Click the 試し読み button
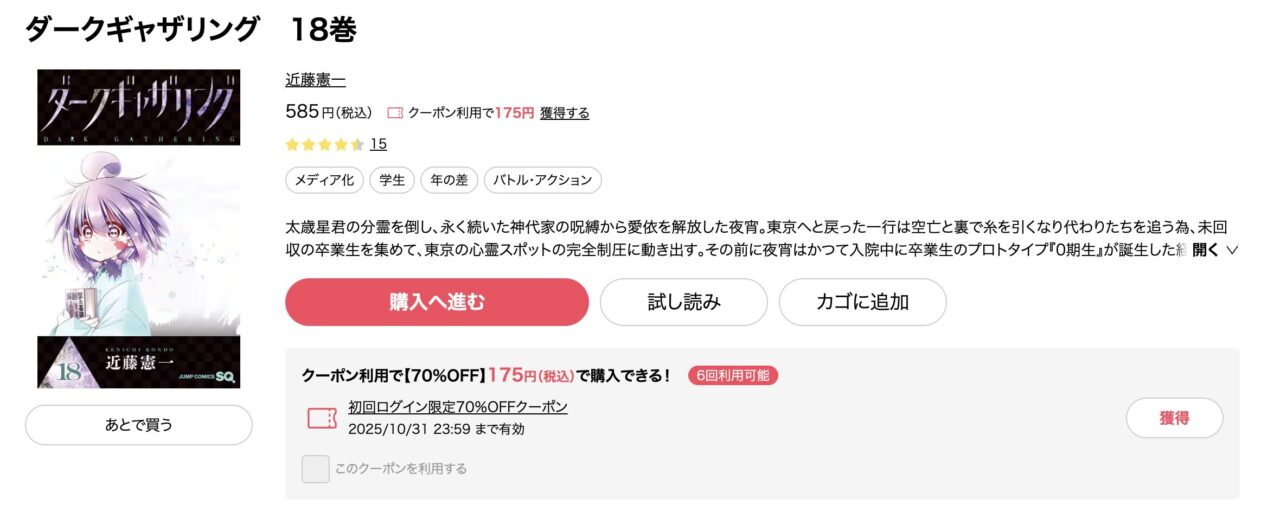 click(683, 302)
